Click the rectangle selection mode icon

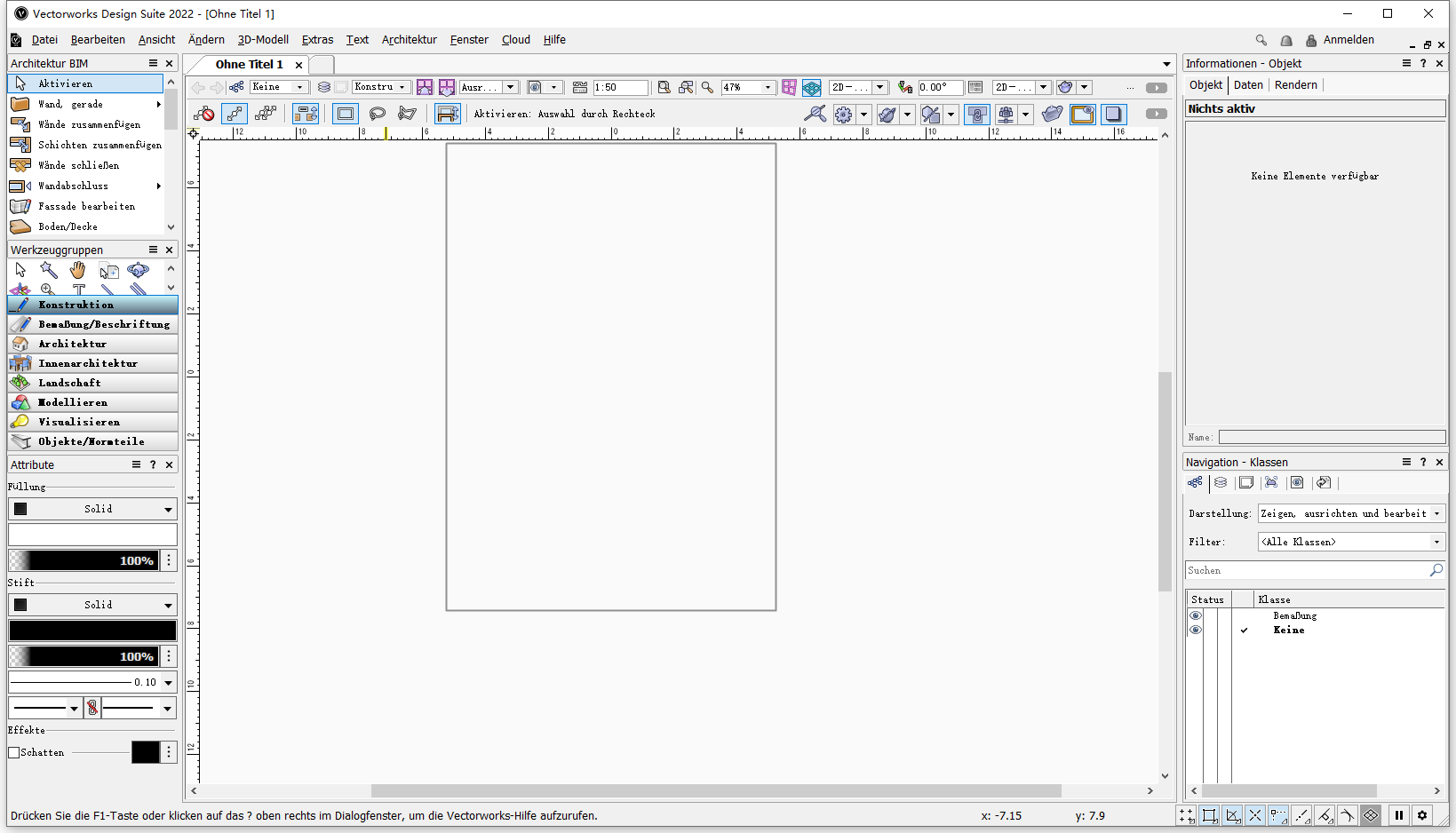point(346,114)
